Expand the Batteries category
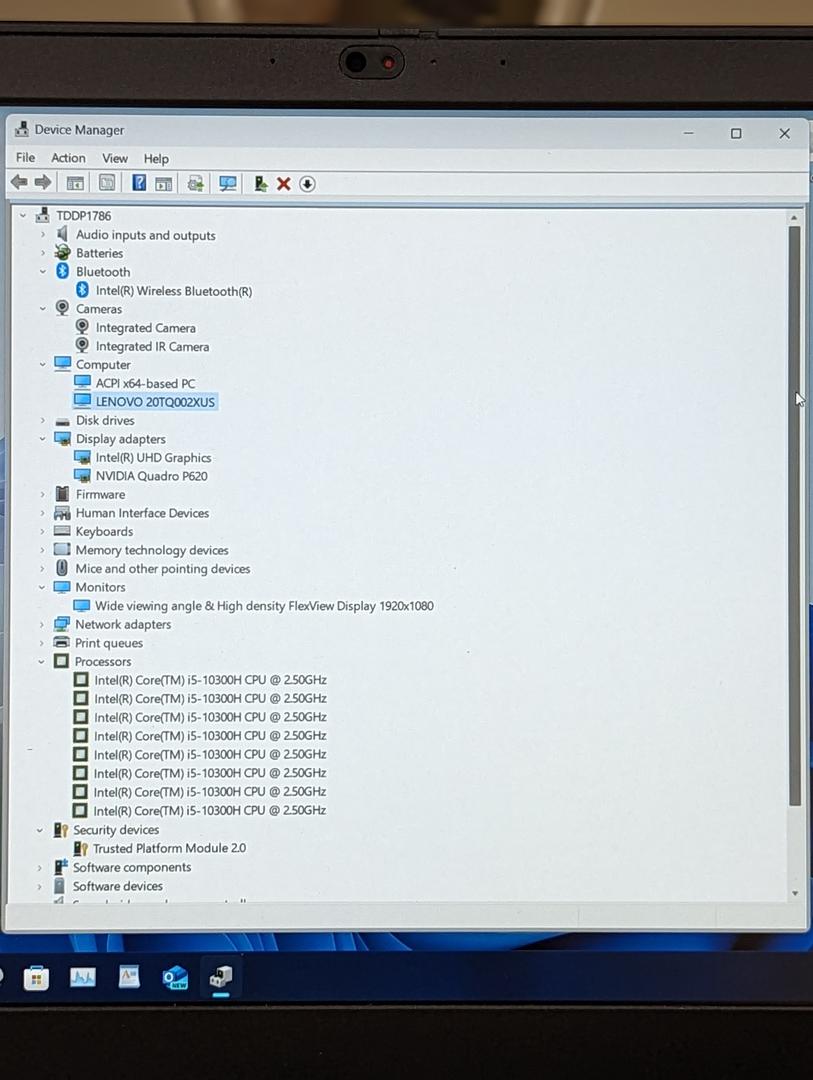The image size is (813, 1080). pos(43,253)
